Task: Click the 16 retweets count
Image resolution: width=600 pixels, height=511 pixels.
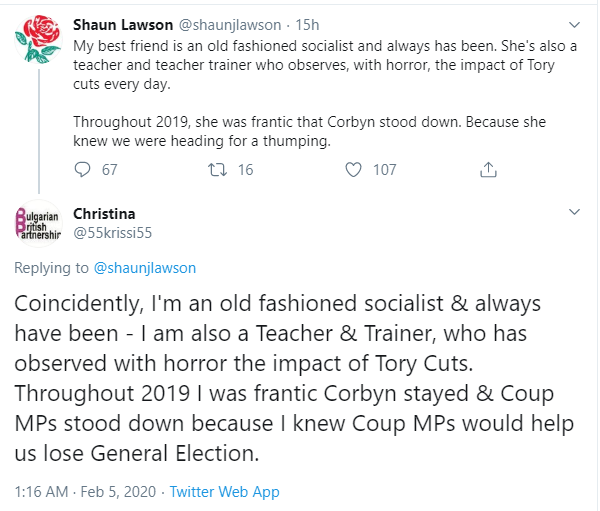Action: coord(245,170)
